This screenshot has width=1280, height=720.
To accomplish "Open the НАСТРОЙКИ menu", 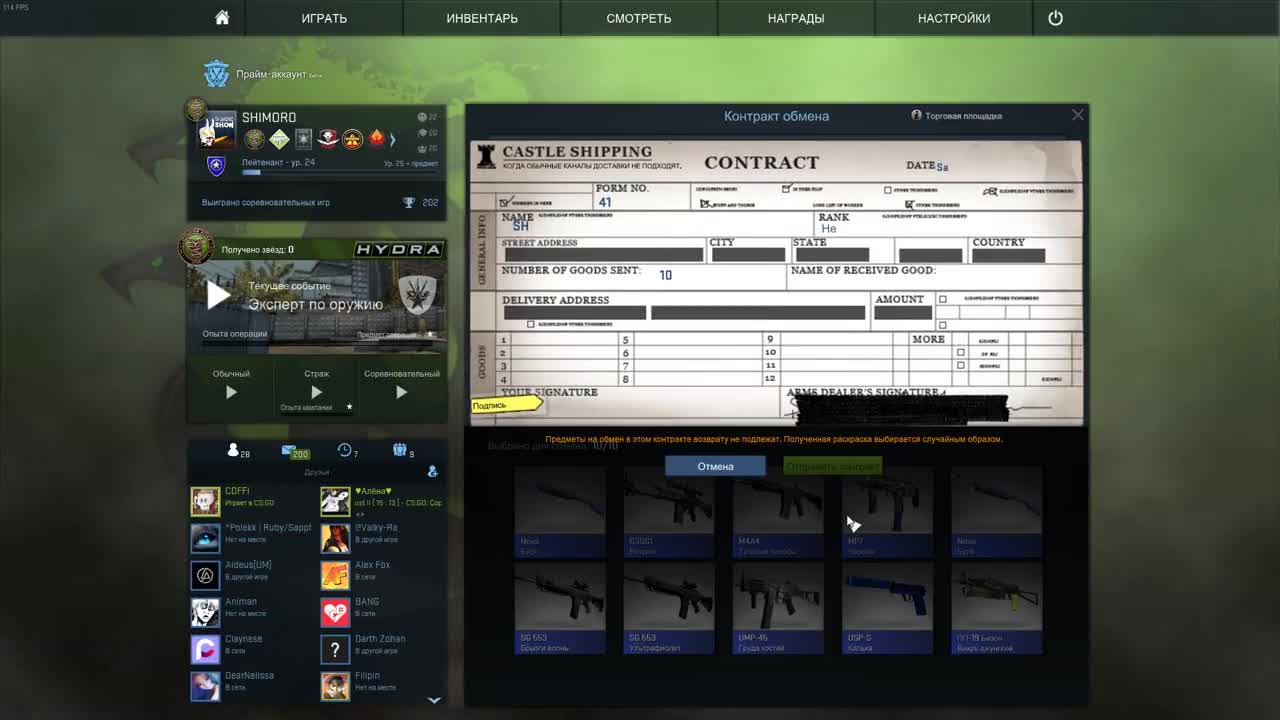I will coord(954,18).
